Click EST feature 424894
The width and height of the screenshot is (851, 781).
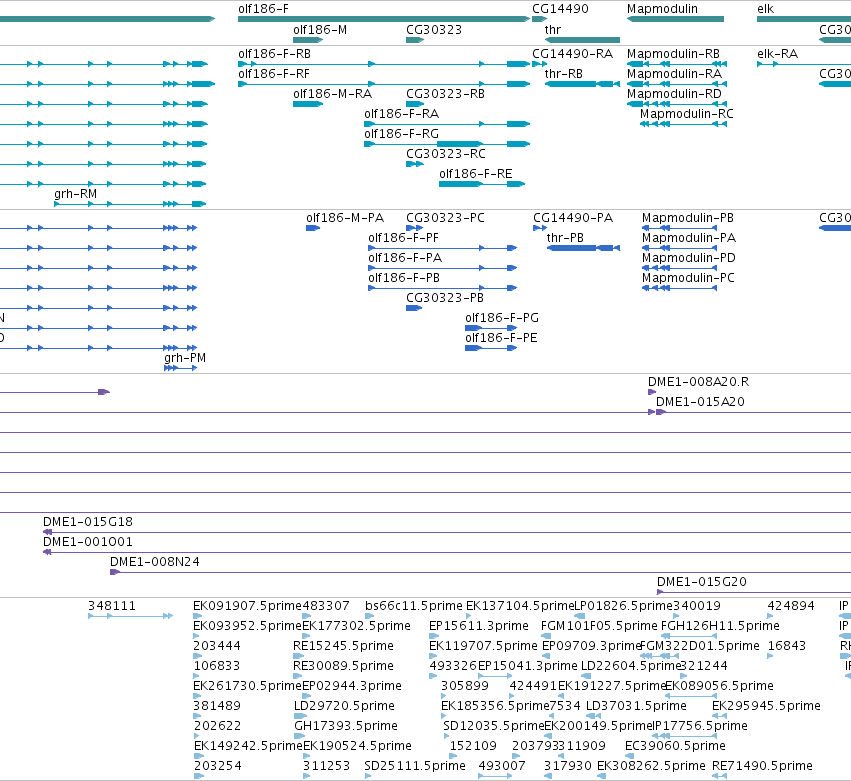click(791, 606)
